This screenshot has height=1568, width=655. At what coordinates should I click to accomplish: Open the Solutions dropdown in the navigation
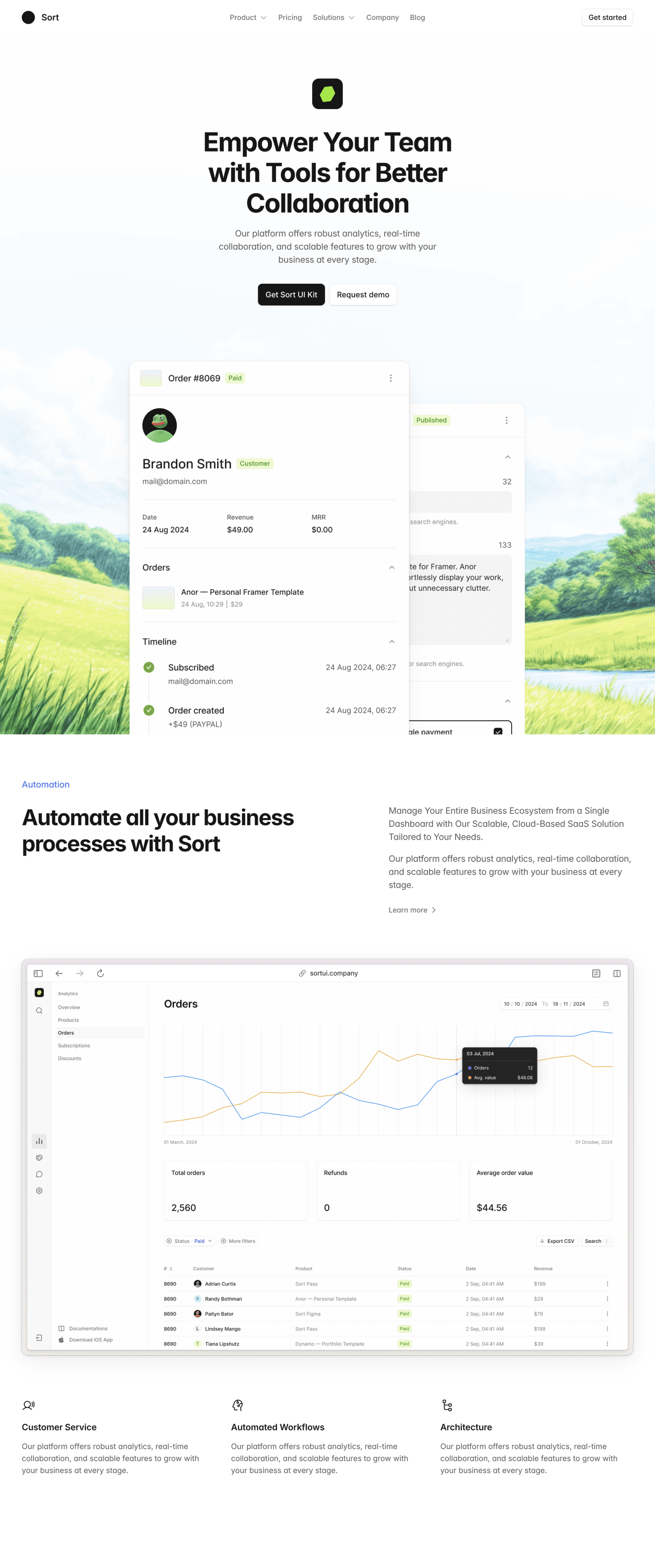[333, 17]
